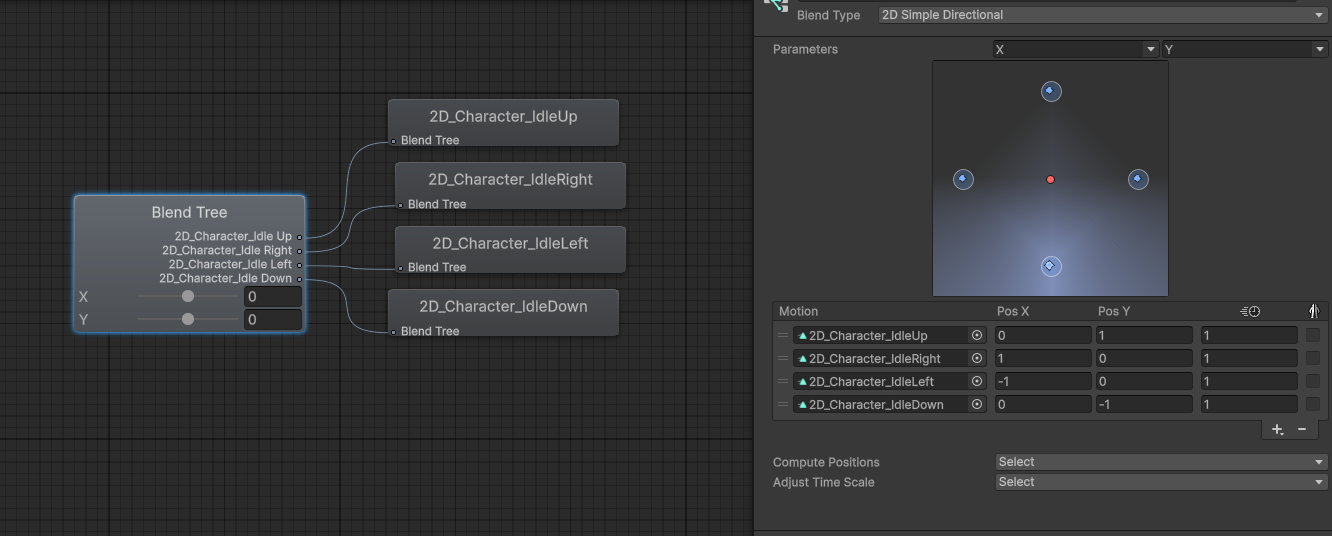Click the X slider on Blend Tree node

click(x=188, y=297)
